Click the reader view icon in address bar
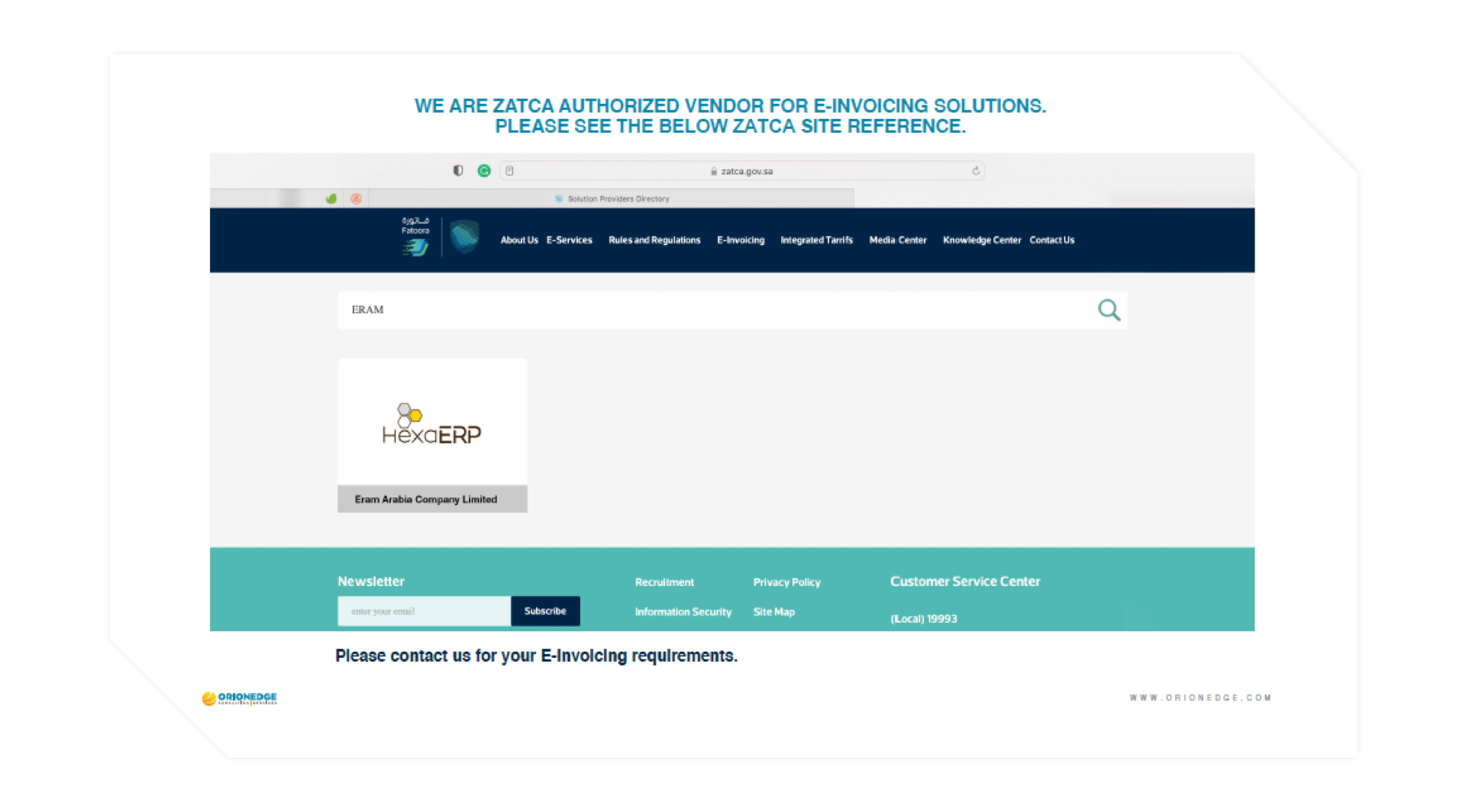This screenshot has height=812, width=1466. [x=510, y=171]
